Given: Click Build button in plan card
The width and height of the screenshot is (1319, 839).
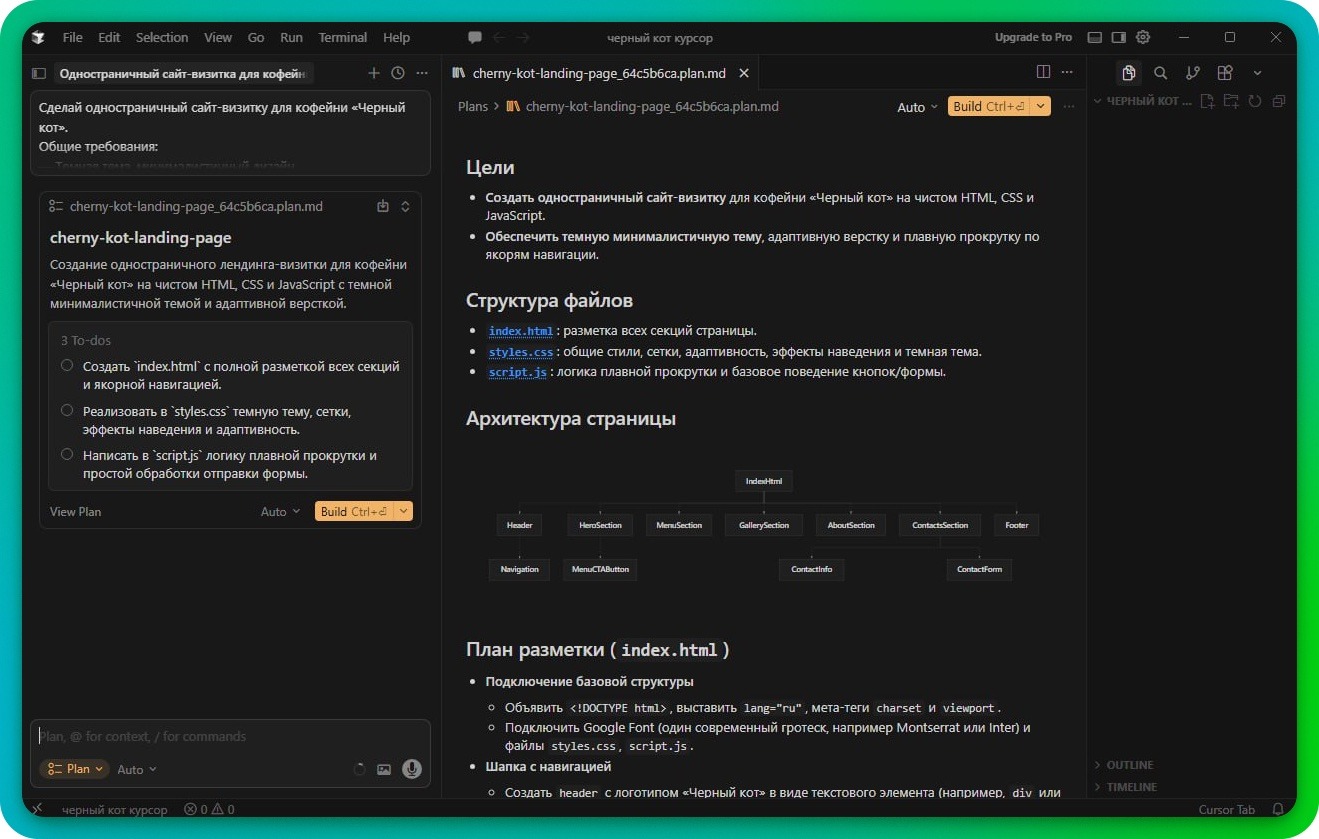Looking at the screenshot, I should (x=354, y=511).
